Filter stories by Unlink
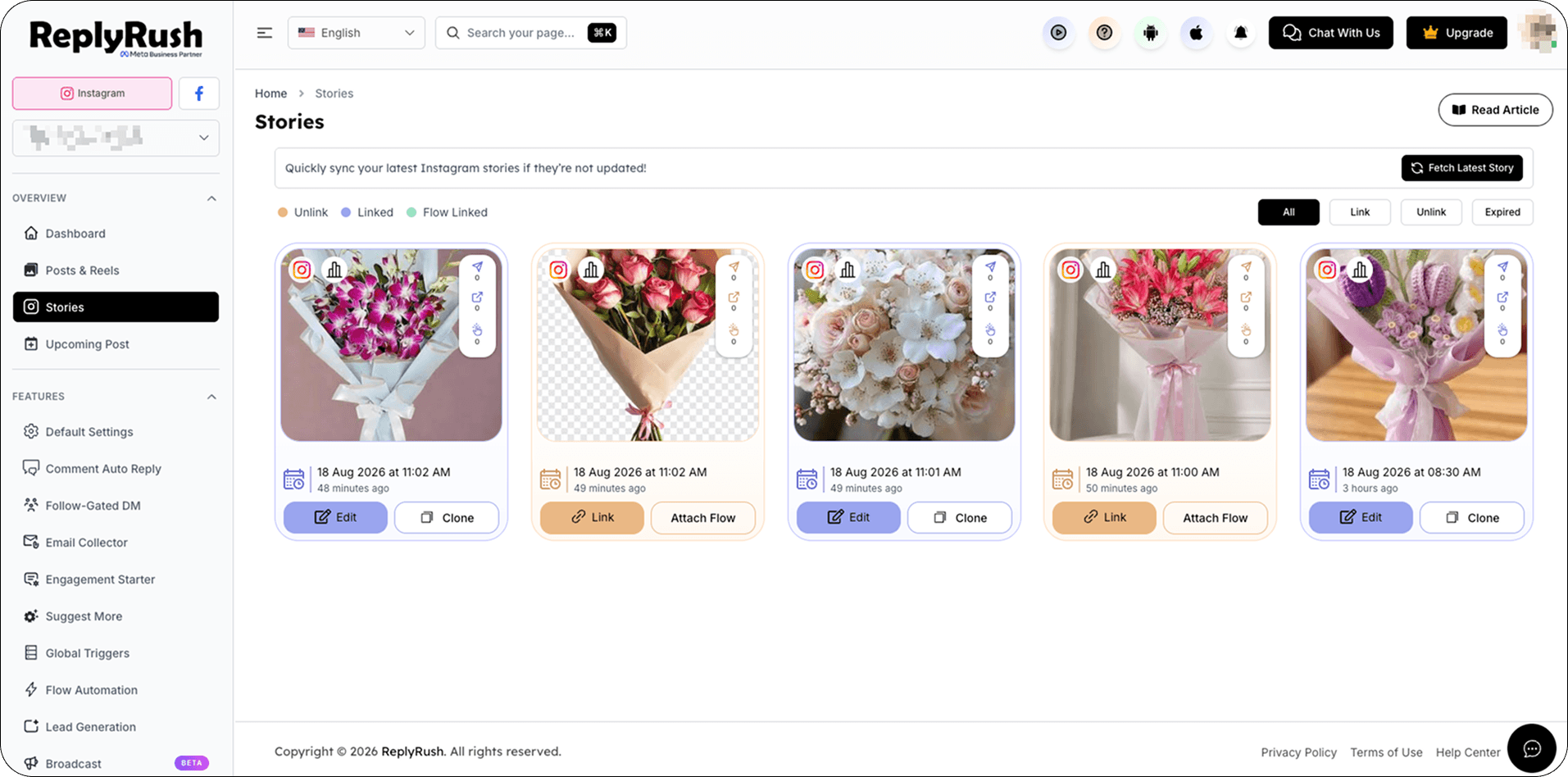This screenshot has width=1568, height=777. (x=1431, y=212)
